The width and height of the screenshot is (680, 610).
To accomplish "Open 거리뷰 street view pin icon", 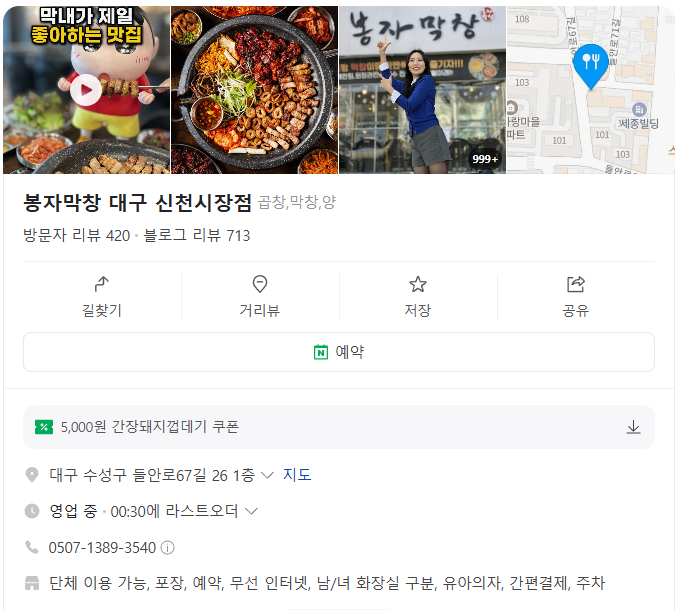I will [x=260, y=284].
